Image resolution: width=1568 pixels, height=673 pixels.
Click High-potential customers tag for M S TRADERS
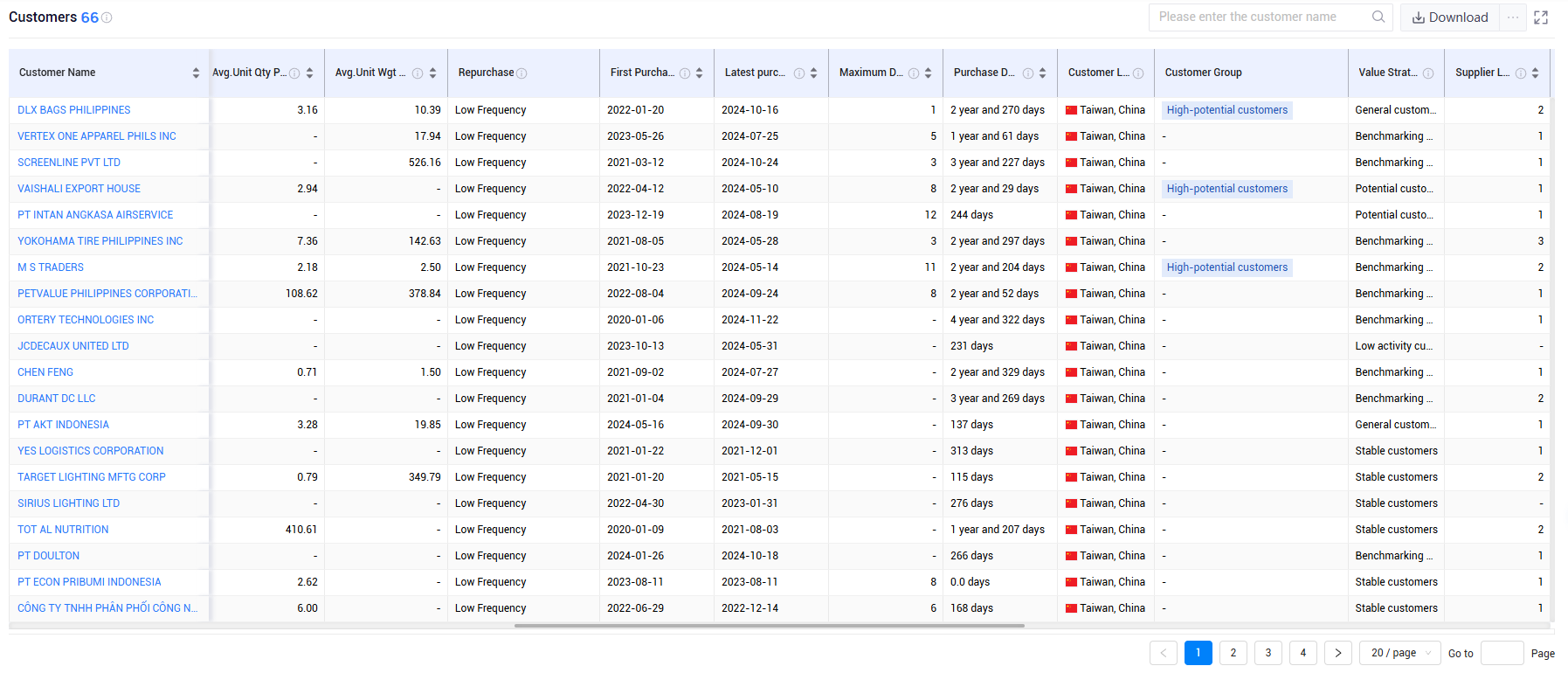[x=1227, y=267]
